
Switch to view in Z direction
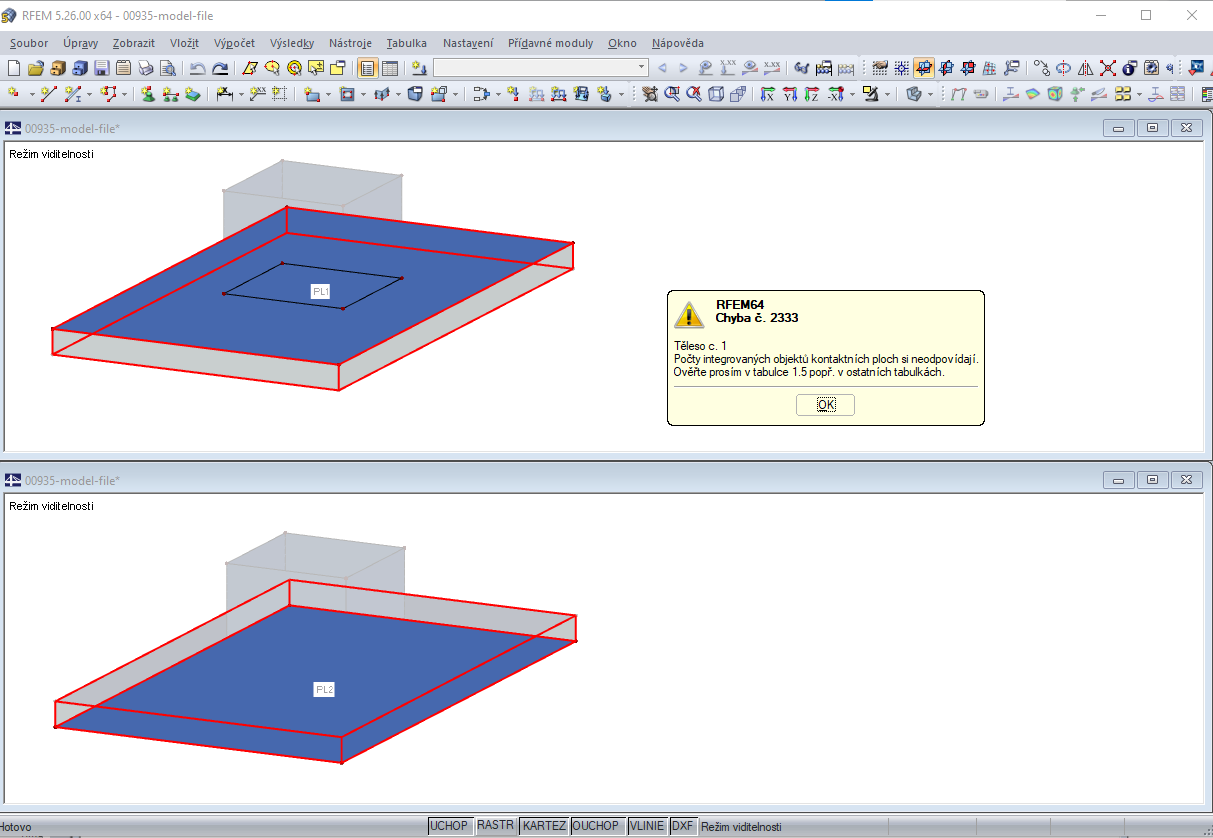(x=811, y=94)
